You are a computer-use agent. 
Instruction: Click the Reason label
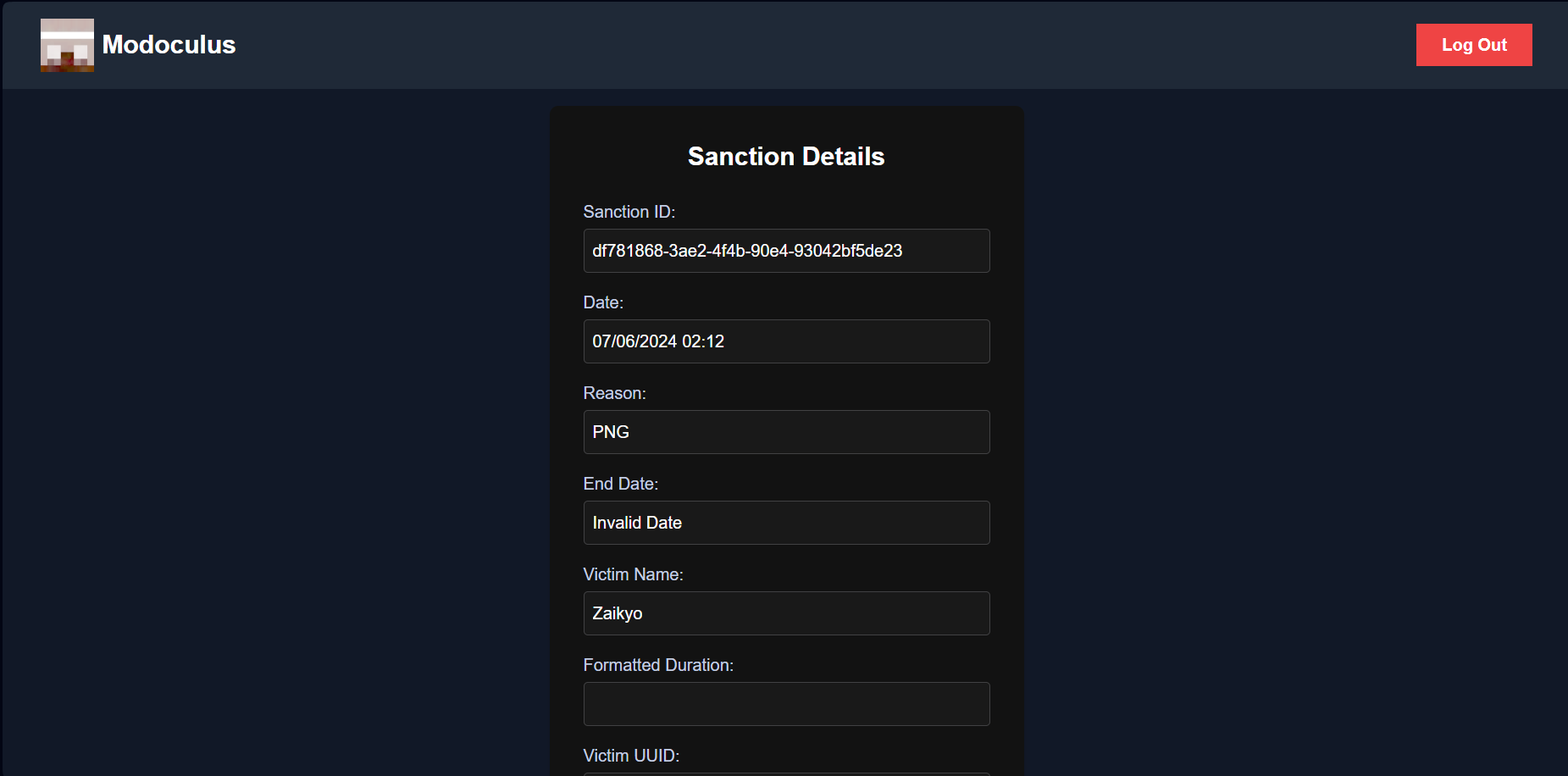pos(614,393)
